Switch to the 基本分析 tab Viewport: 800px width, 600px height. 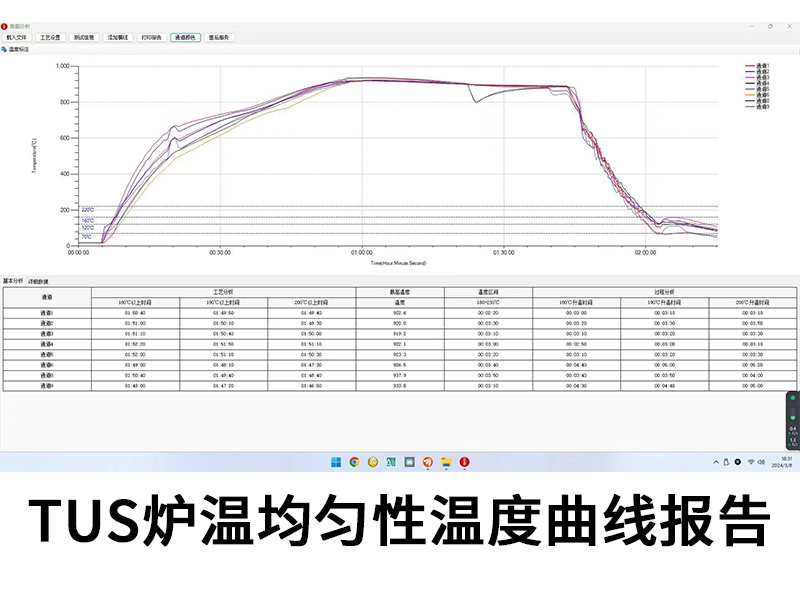point(13,282)
